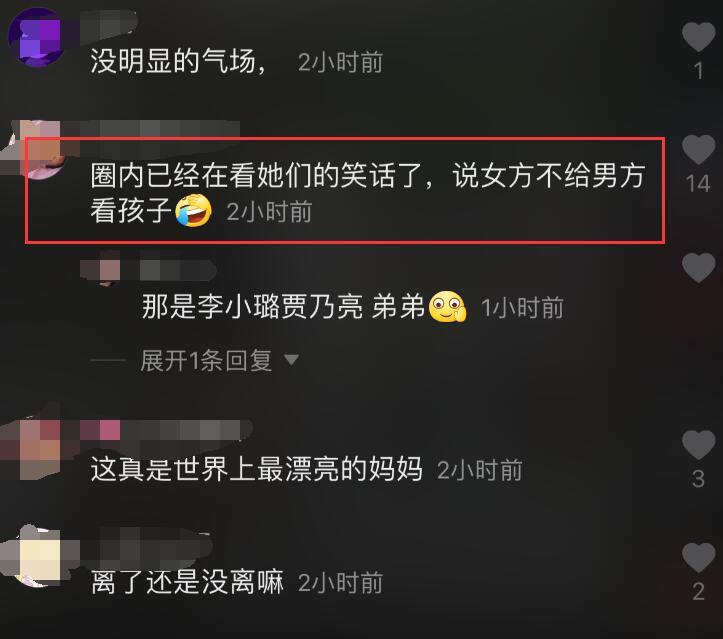Image resolution: width=723 pixels, height=639 pixels.
Task: Expand "展开1条回复" replies
Action: (x=206, y=361)
